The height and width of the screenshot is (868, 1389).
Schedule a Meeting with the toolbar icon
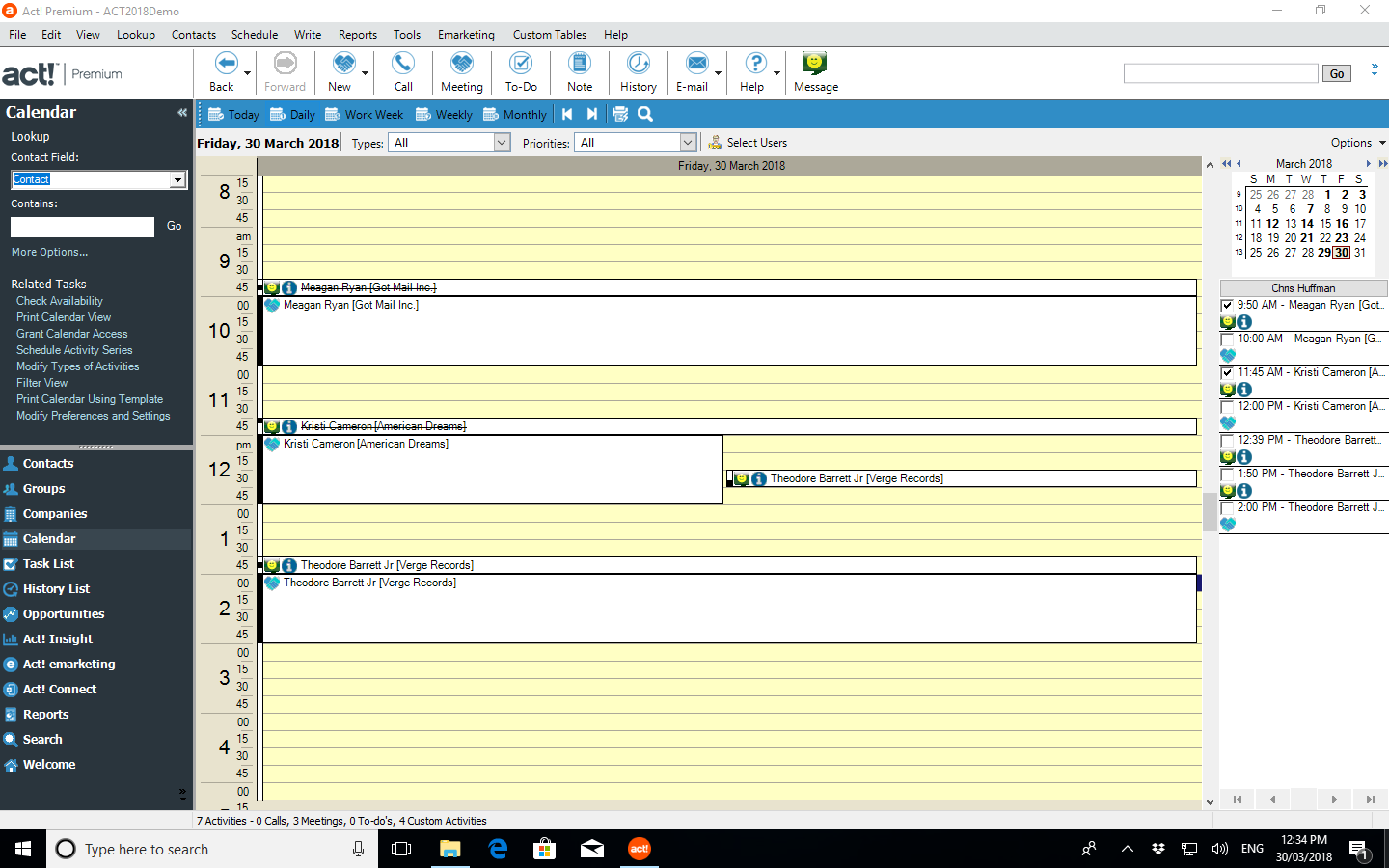click(462, 64)
